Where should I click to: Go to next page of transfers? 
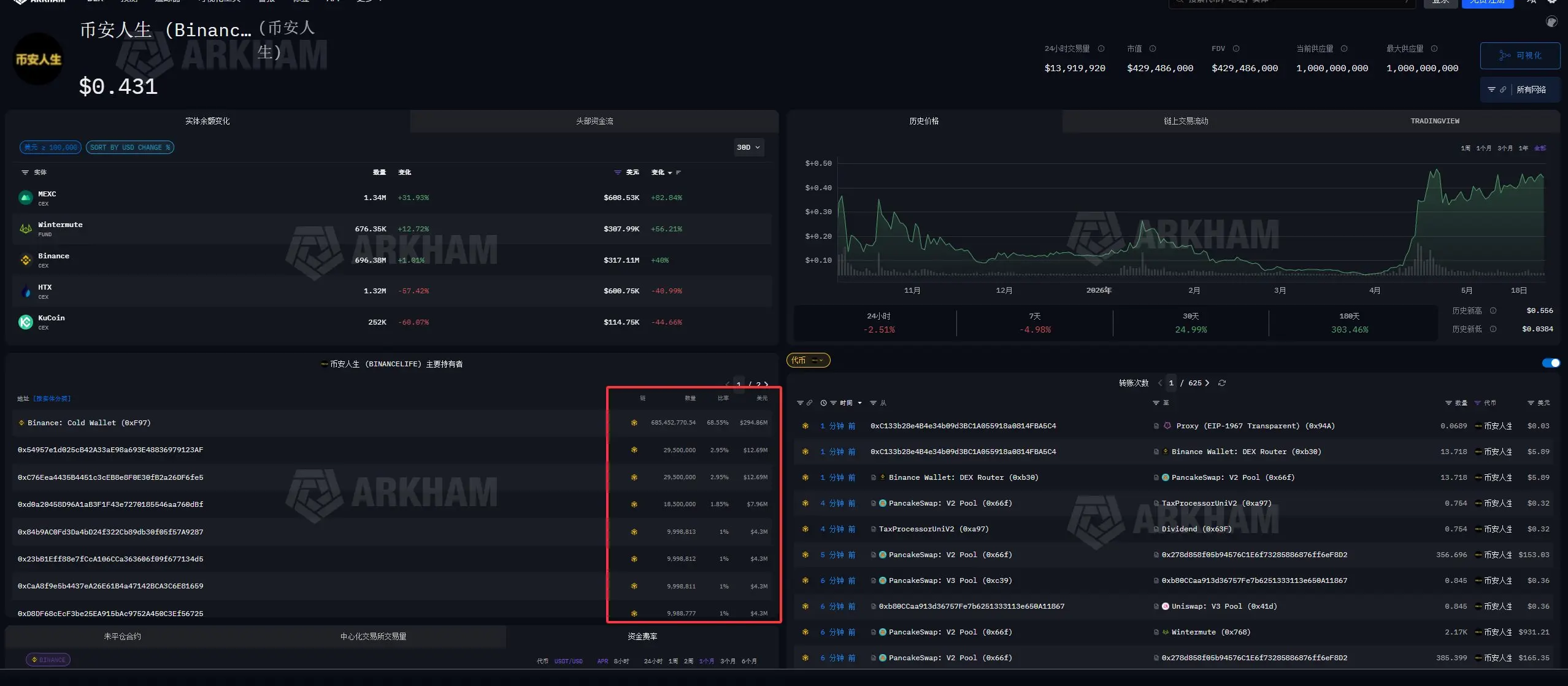coord(1207,383)
